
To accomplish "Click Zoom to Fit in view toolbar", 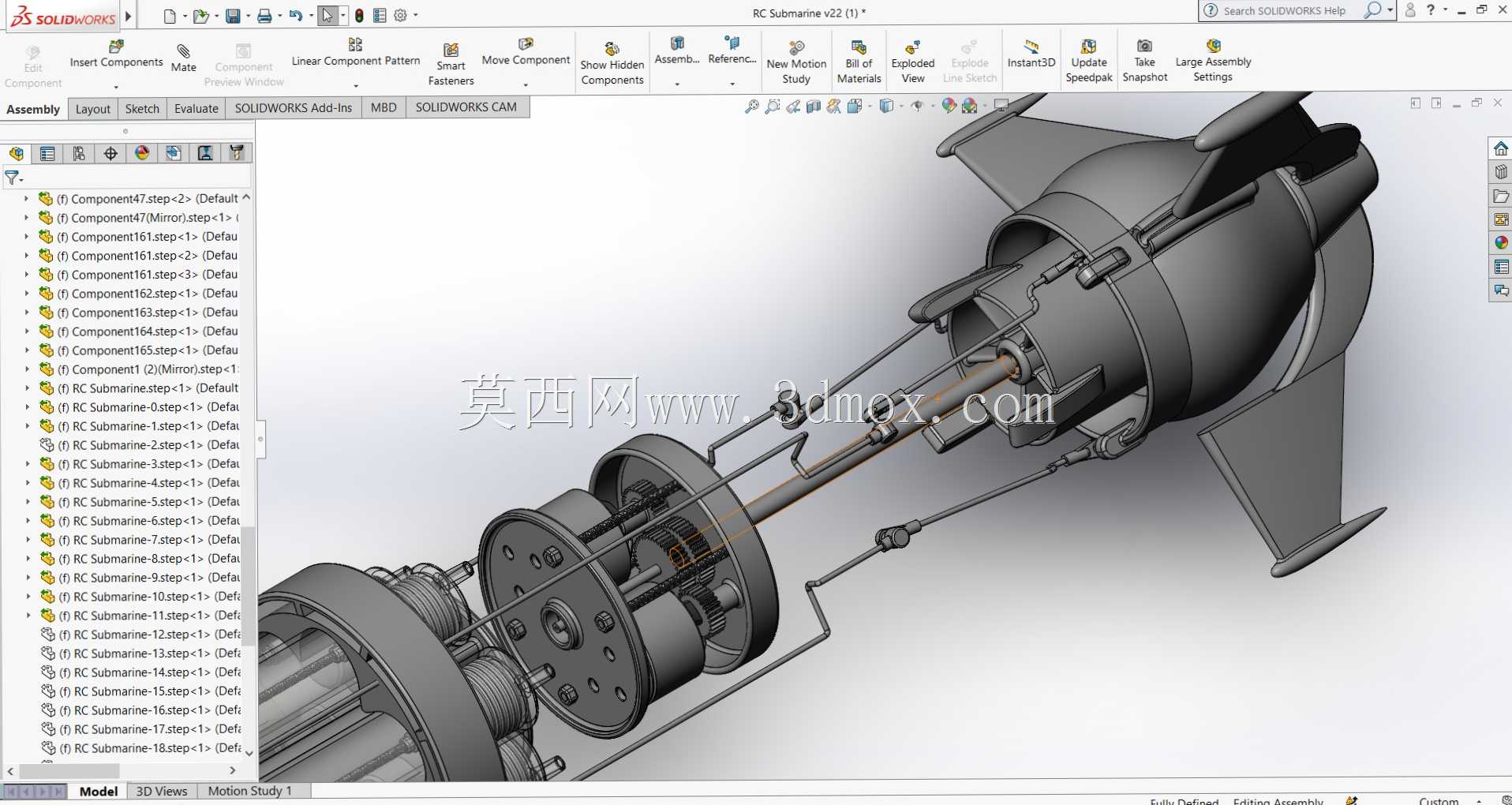I will coord(751,106).
